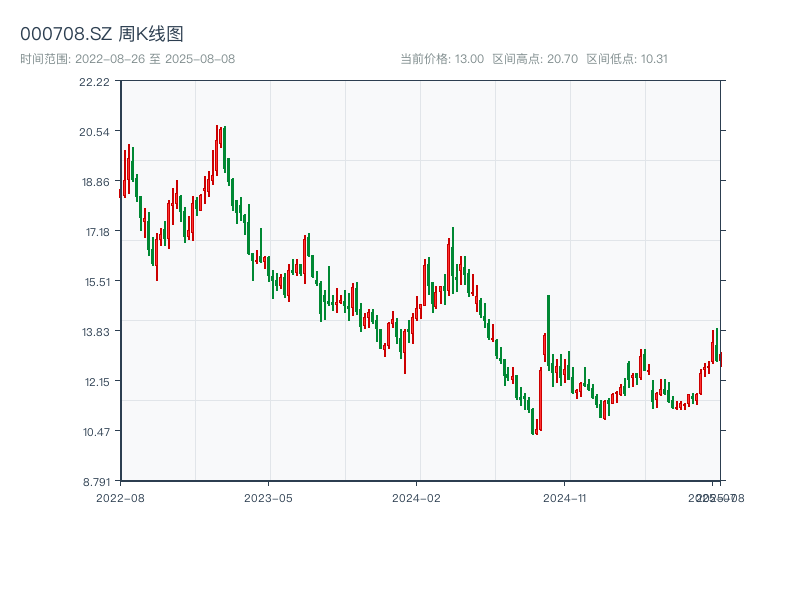This screenshot has height=600, width=800.
Task: Click y-axis value 8.791
Action: pyautogui.click(x=96, y=482)
